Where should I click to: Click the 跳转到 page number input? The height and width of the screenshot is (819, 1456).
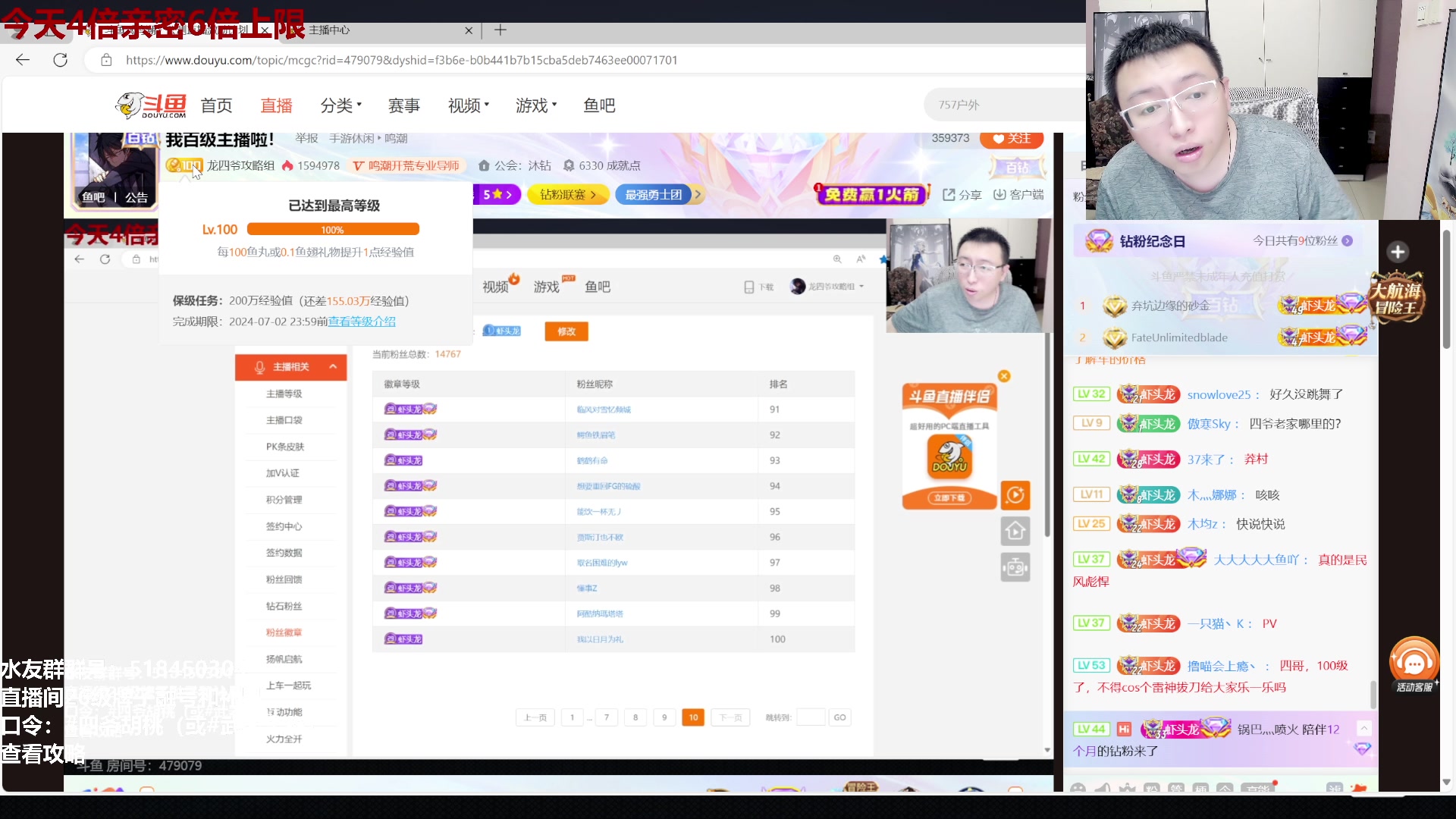811,717
